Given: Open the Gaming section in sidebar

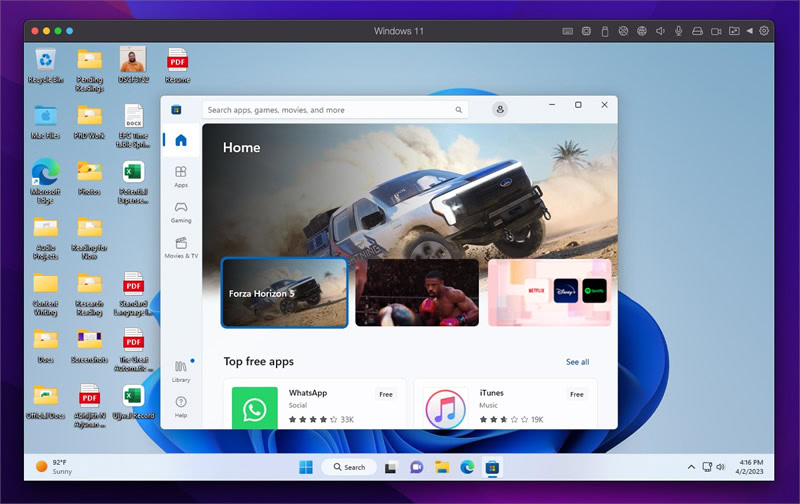Looking at the screenshot, I should pyautogui.click(x=181, y=212).
